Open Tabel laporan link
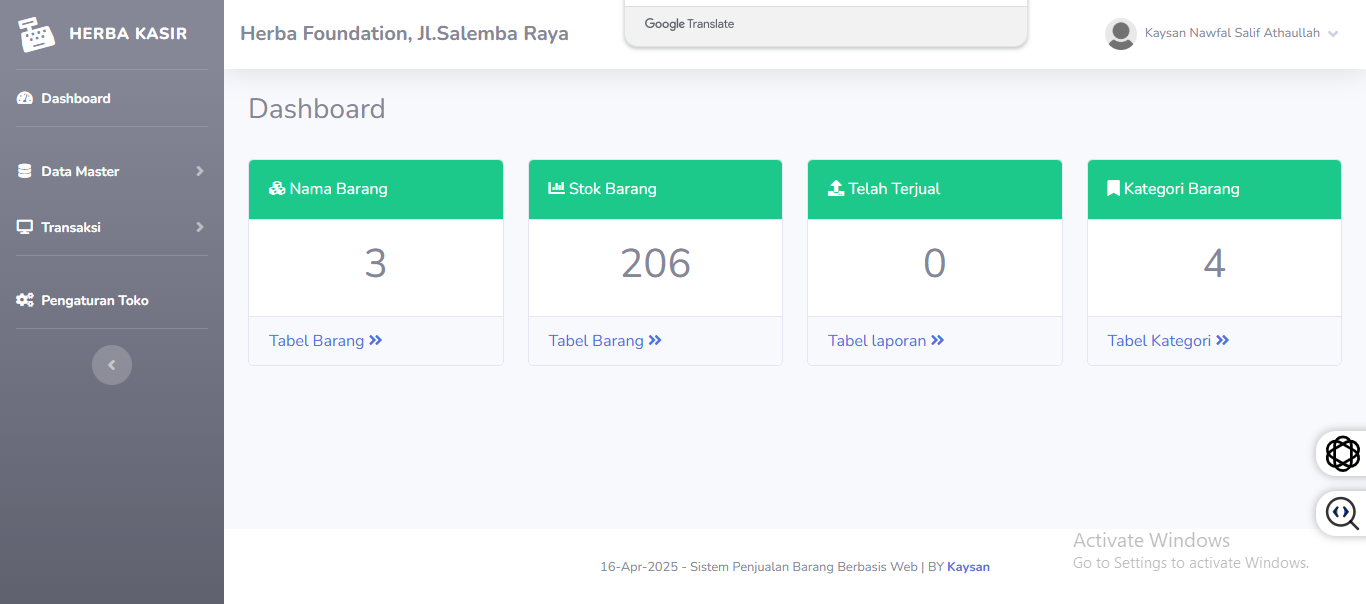 pos(885,341)
